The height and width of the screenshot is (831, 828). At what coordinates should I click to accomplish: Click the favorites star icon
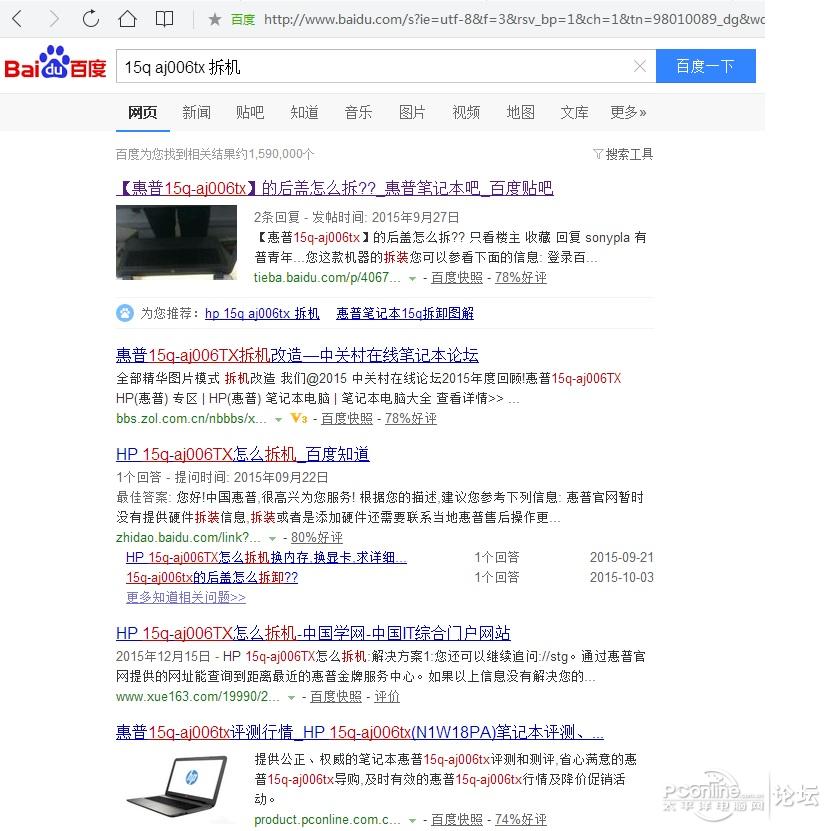pyautogui.click(x=215, y=20)
